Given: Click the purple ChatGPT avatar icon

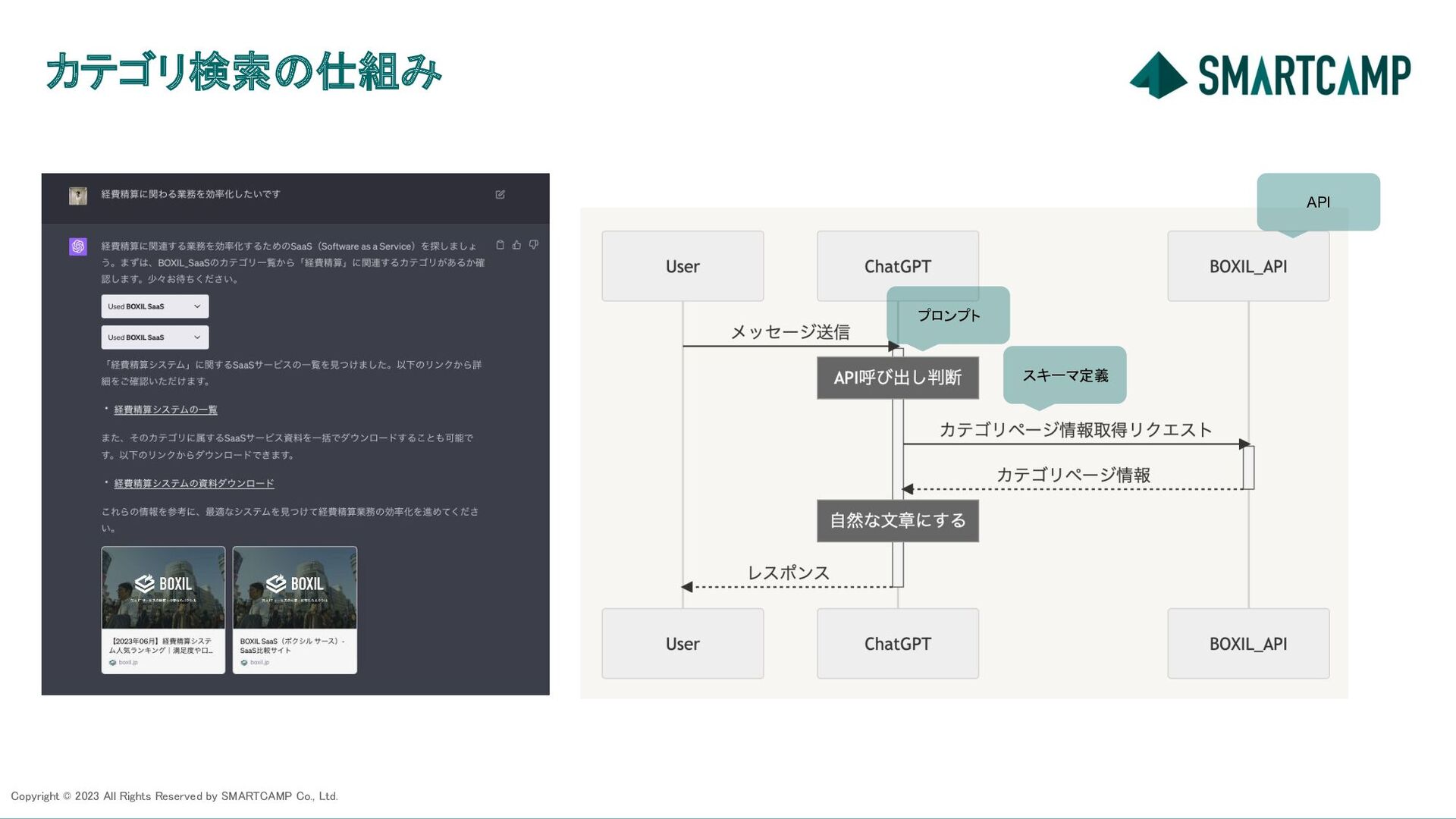Looking at the screenshot, I should [78, 246].
